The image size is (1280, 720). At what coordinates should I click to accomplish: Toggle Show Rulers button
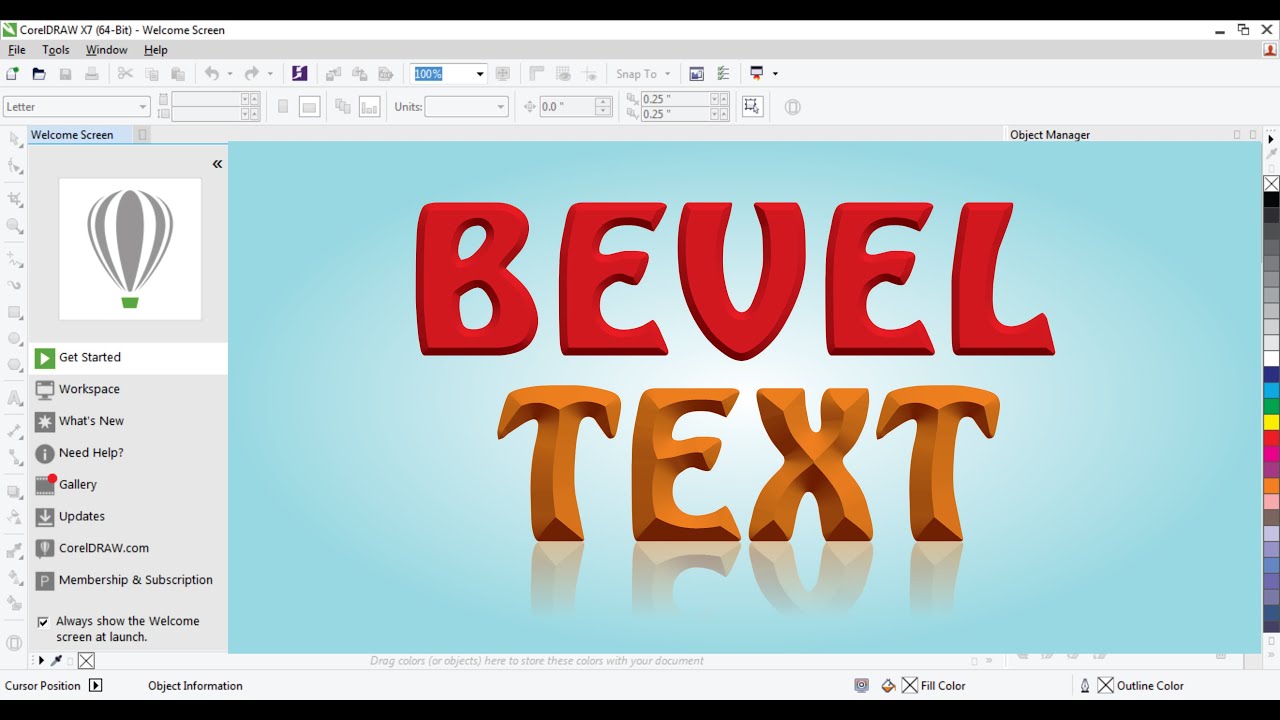[537, 73]
